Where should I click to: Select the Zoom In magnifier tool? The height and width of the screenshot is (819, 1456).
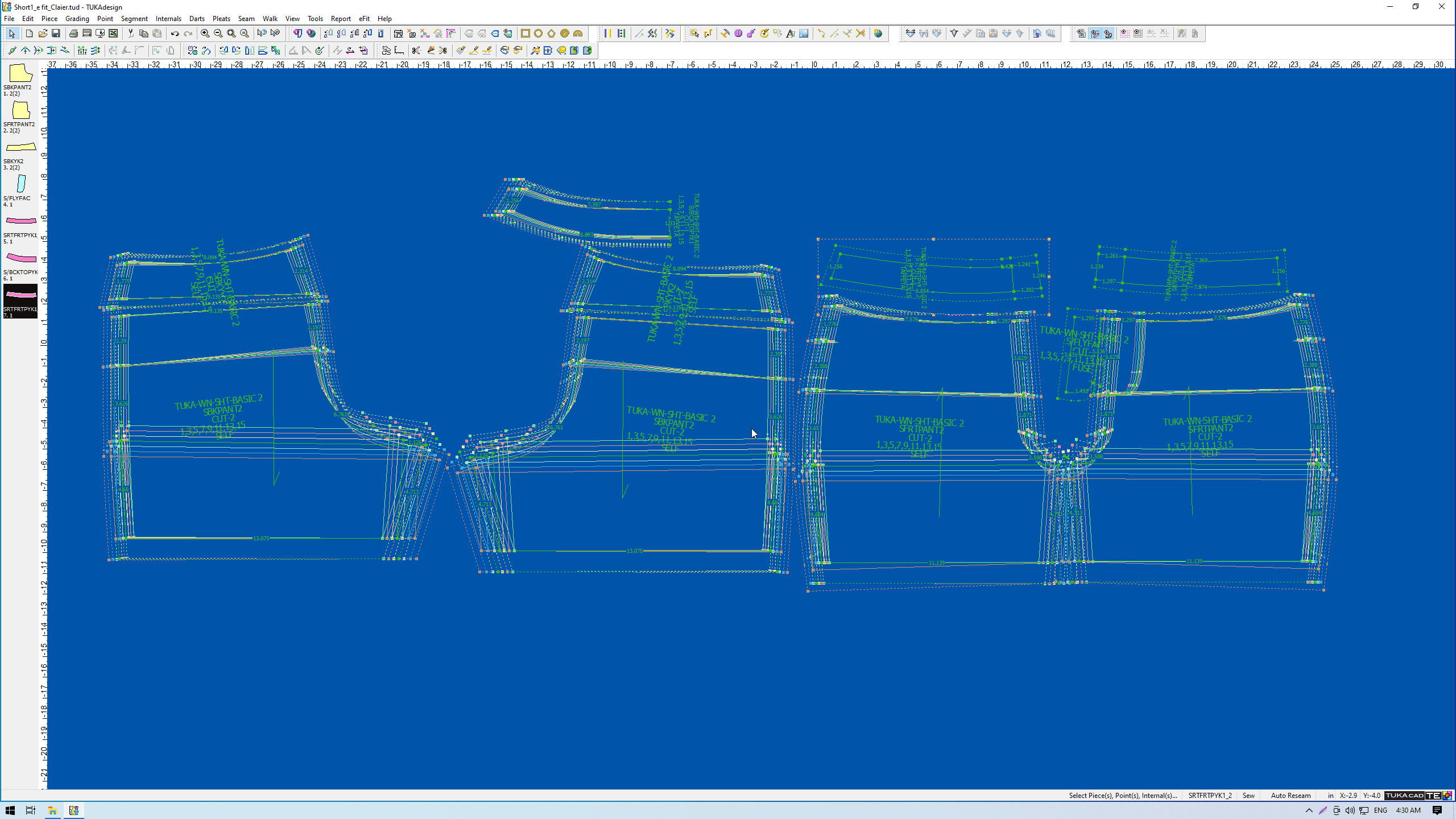click(205, 34)
